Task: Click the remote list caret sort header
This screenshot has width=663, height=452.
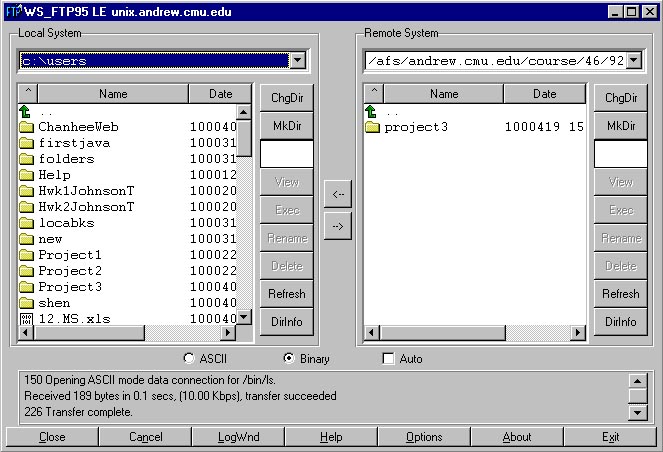Action: [374, 93]
